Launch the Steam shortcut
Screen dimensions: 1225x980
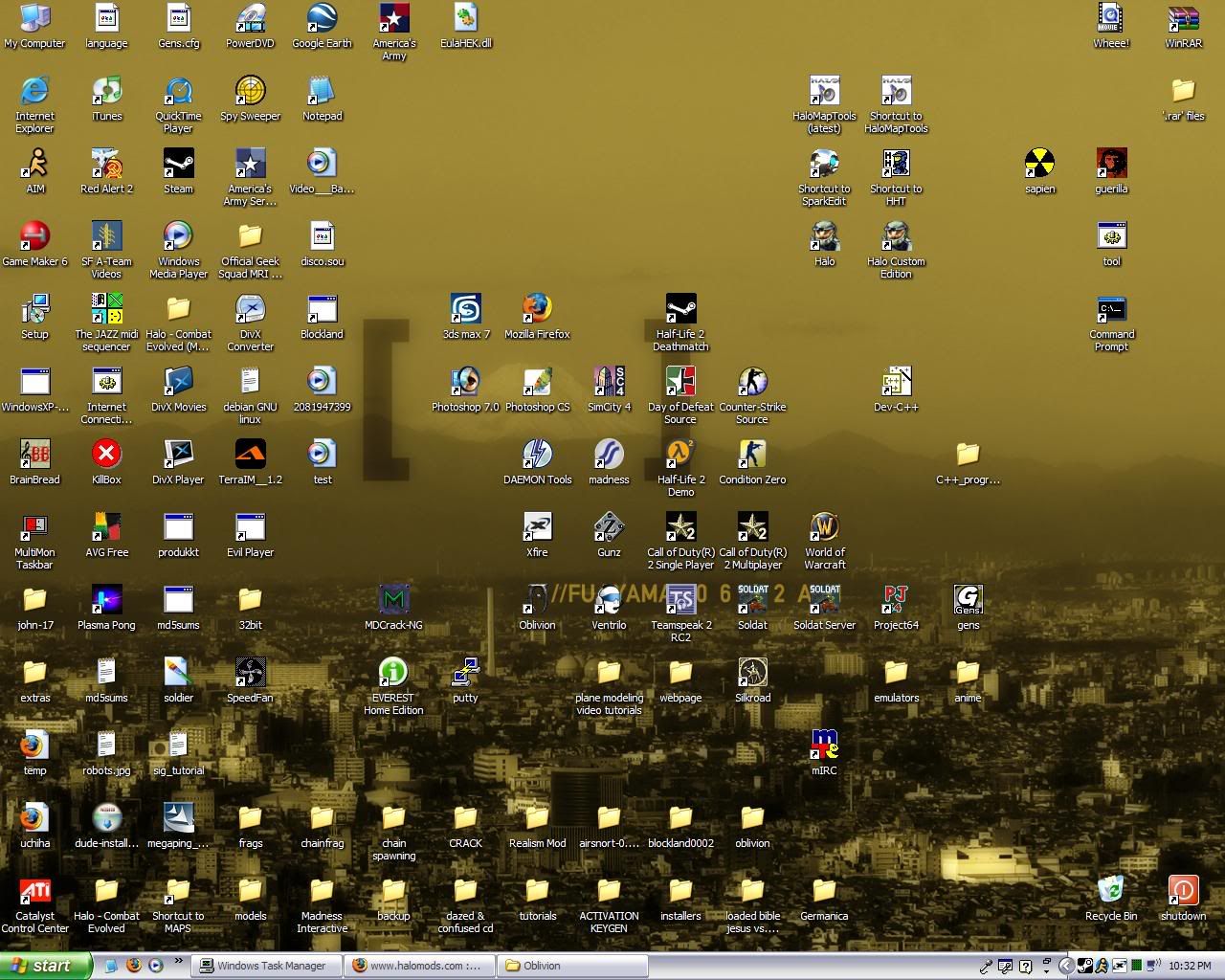178,171
